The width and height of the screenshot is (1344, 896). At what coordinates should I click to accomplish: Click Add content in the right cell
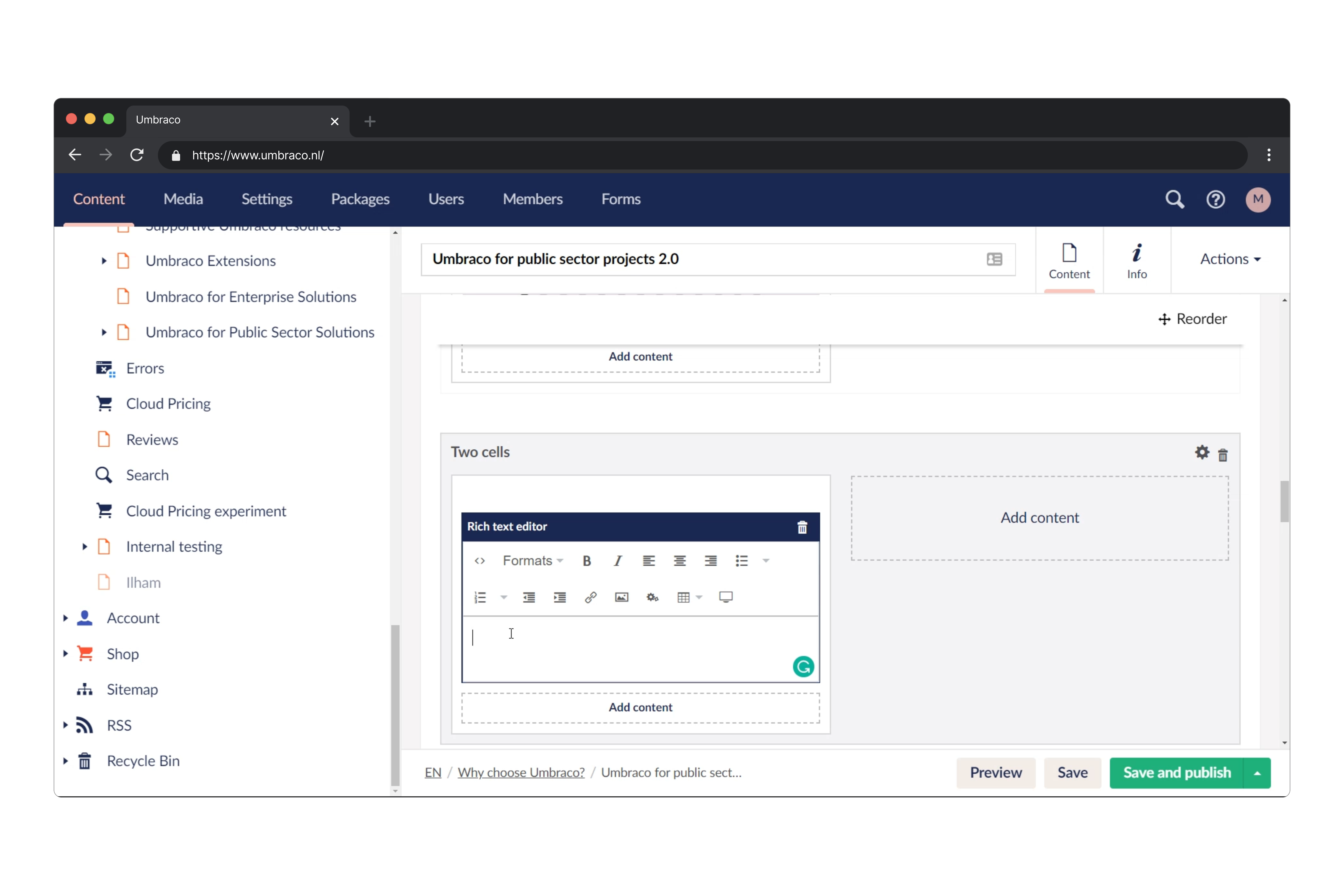tap(1039, 518)
